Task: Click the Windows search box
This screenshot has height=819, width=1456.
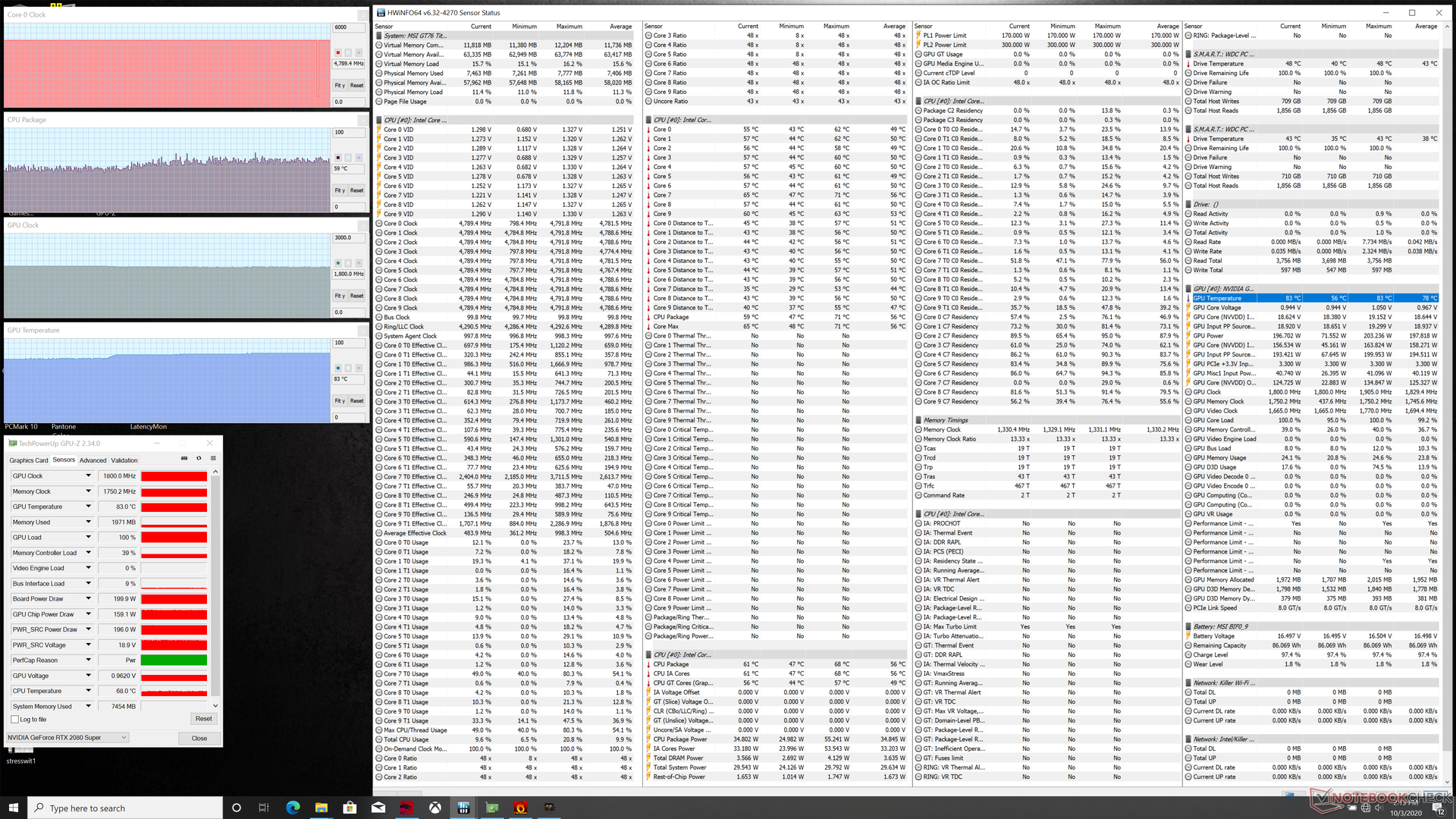Action: (x=125, y=808)
